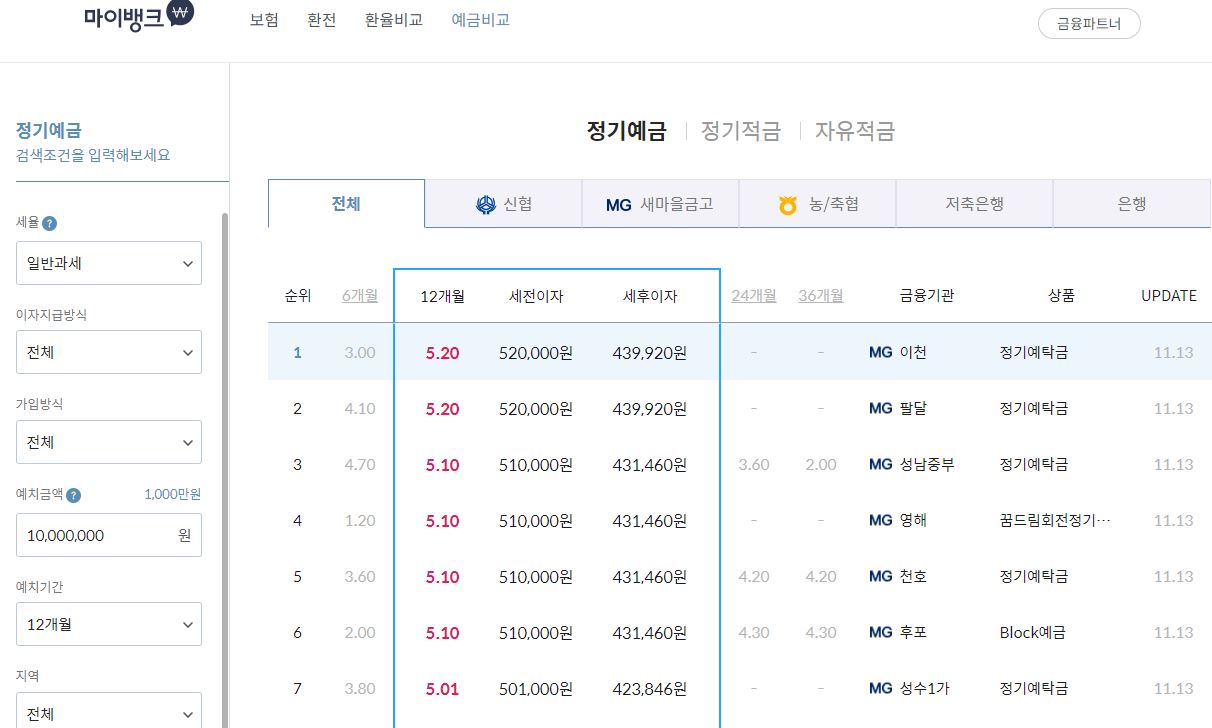Click the 금융파트너 button
The image size is (1212, 728).
click(x=1089, y=23)
